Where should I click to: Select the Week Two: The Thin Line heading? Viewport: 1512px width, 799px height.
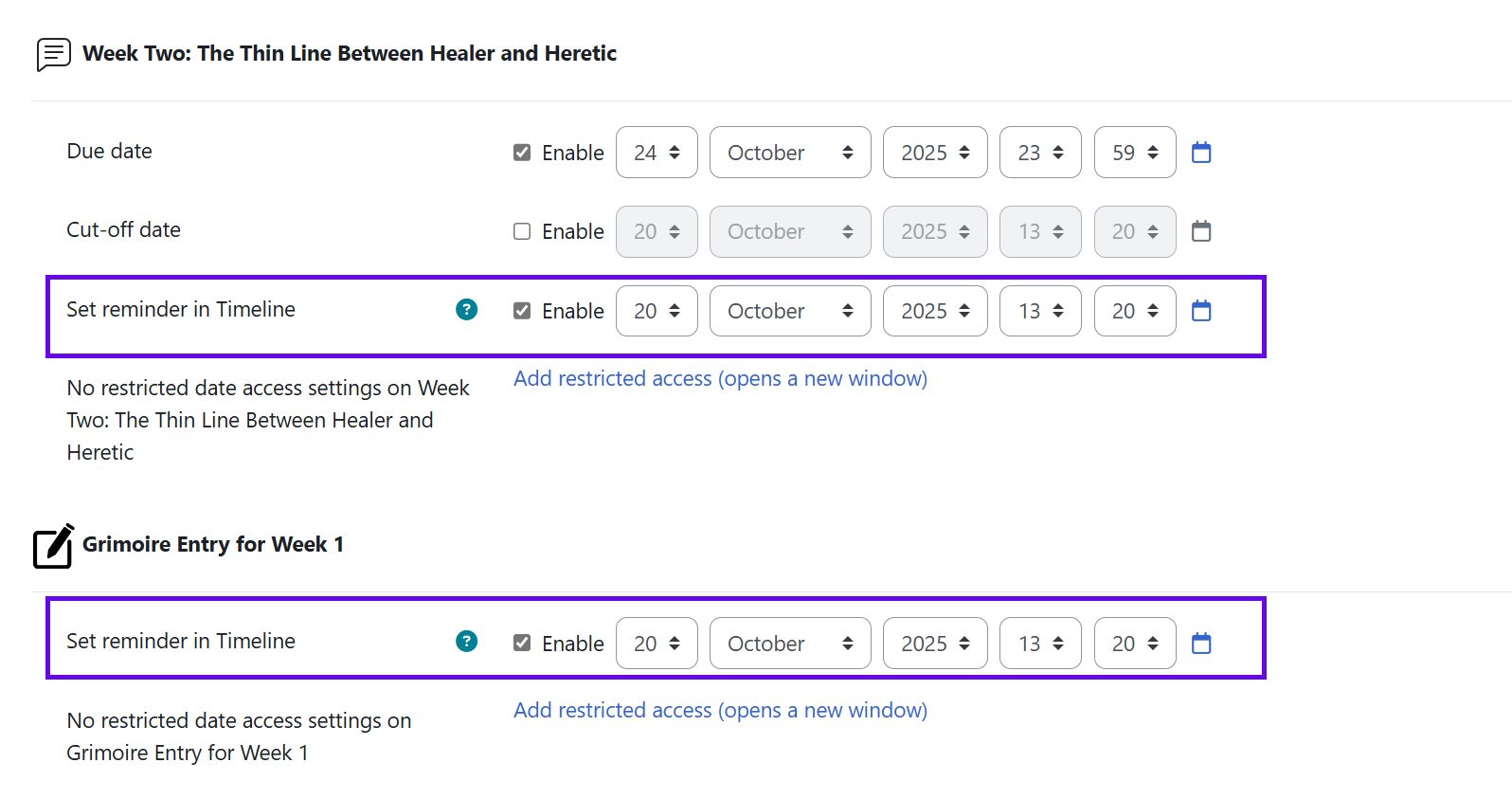tap(351, 53)
